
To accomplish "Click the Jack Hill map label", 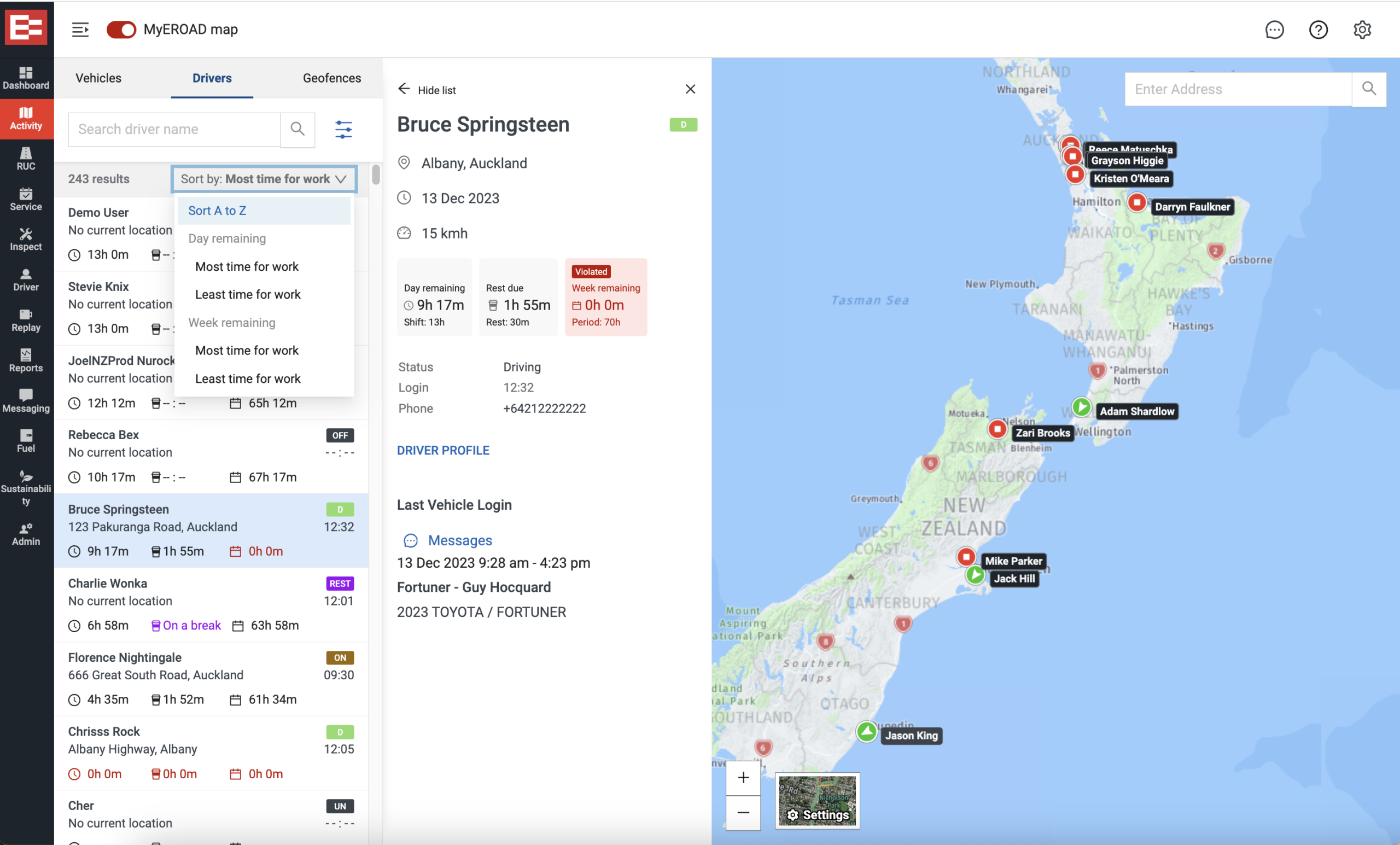I will click(x=1014, y=579).
